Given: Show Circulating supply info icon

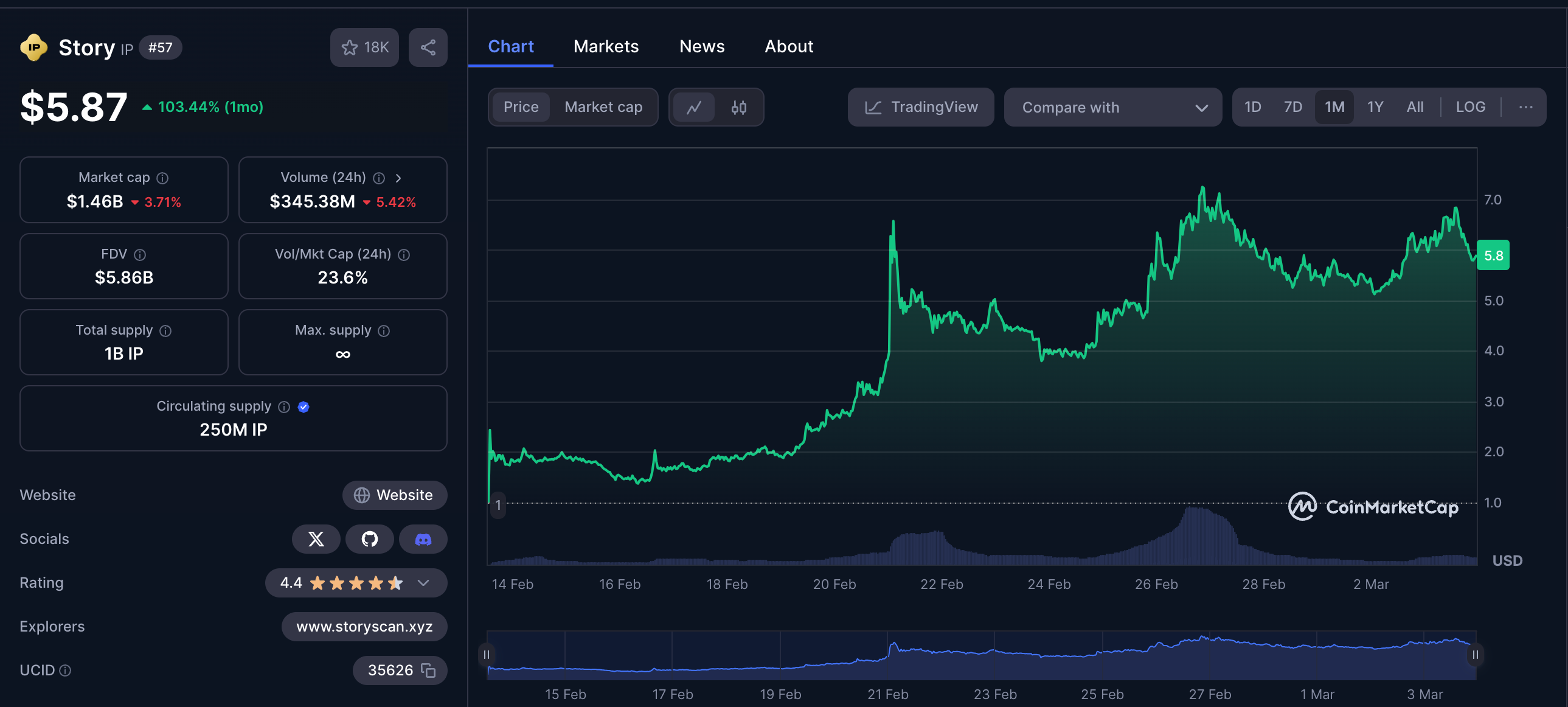Looking at the screenshot, I should [283, 407].
